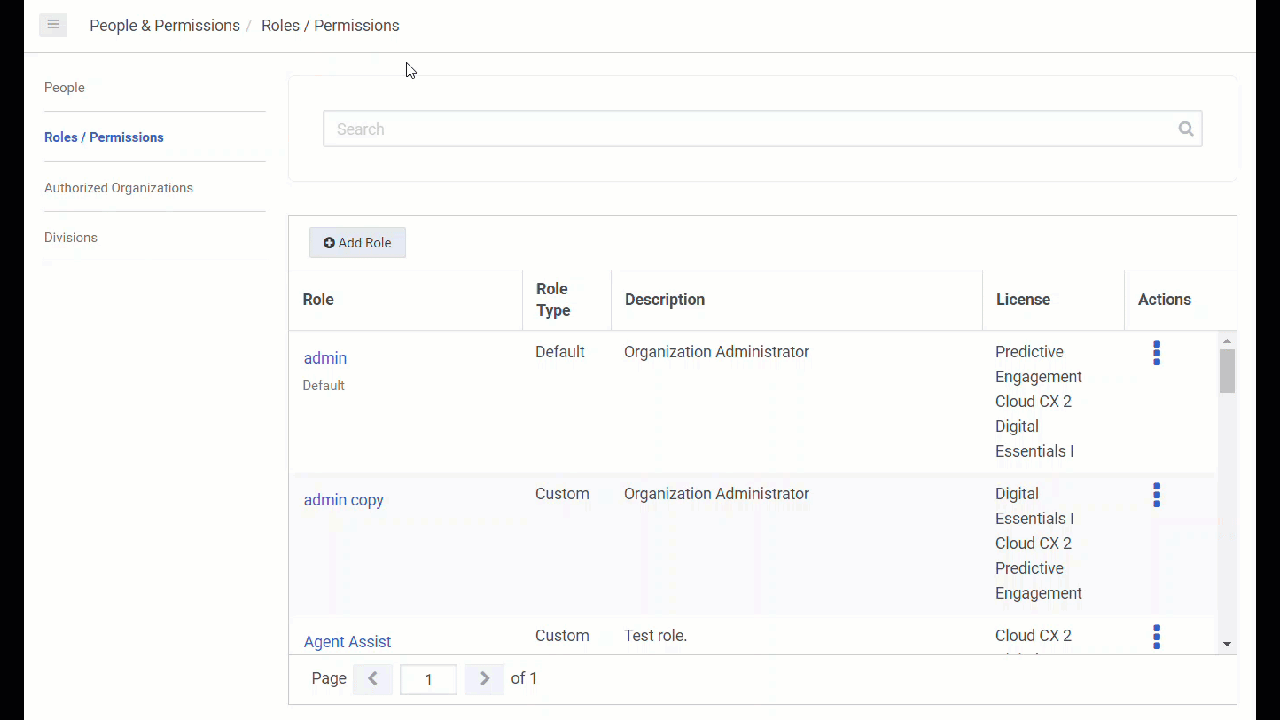1280x720 pixels.
Task: Select Authorized Organizations in sidebar
Action: [x=118, y=188]
